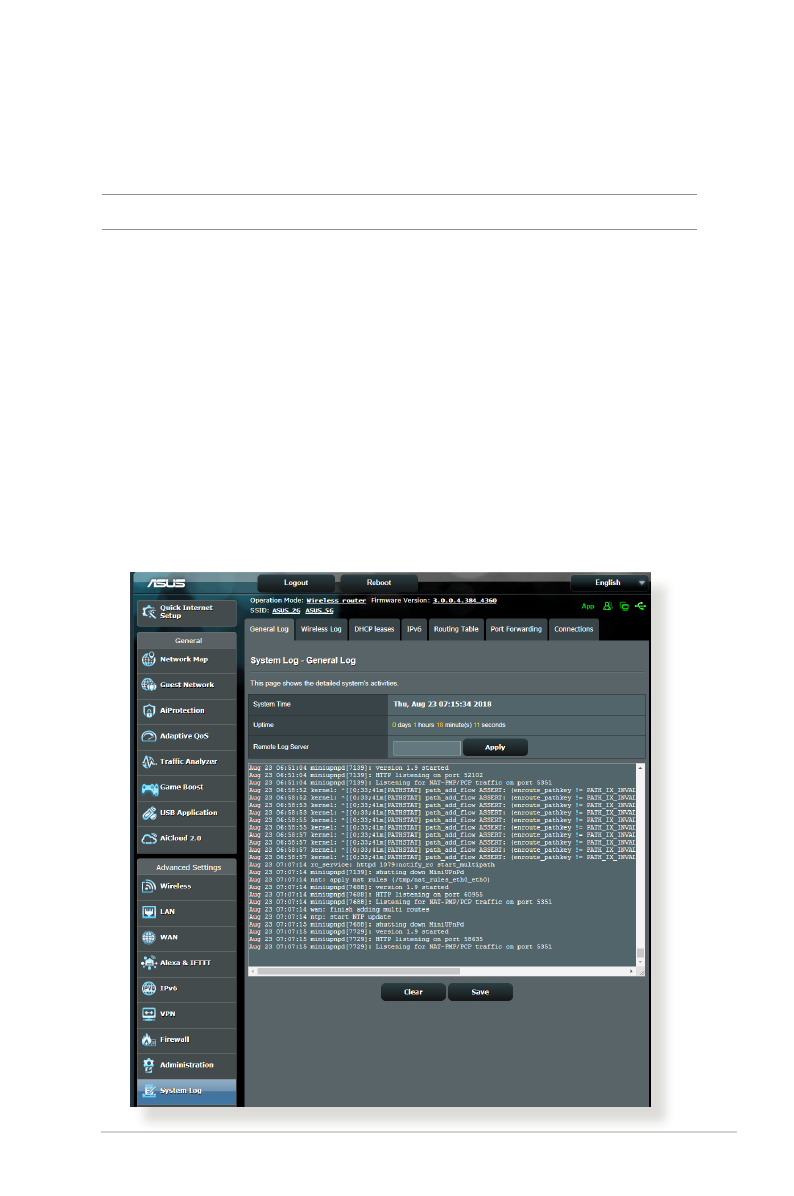Select the Port Forwarding tab
Image resolution: width=794 pixels, height=1196 pixels.
point(516,629)
